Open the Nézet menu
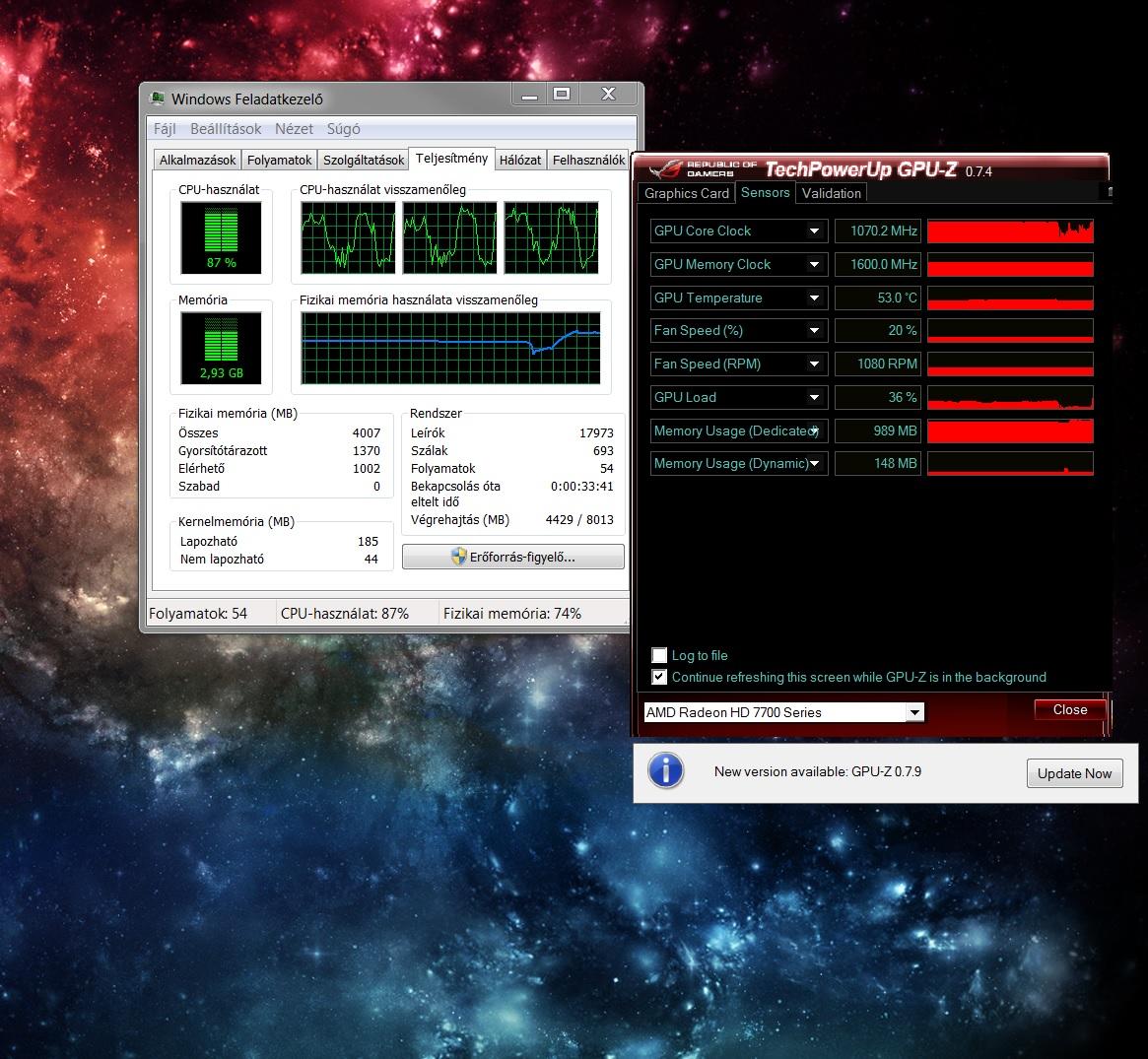1148x1059 pixels. click(x=294, y=129)
